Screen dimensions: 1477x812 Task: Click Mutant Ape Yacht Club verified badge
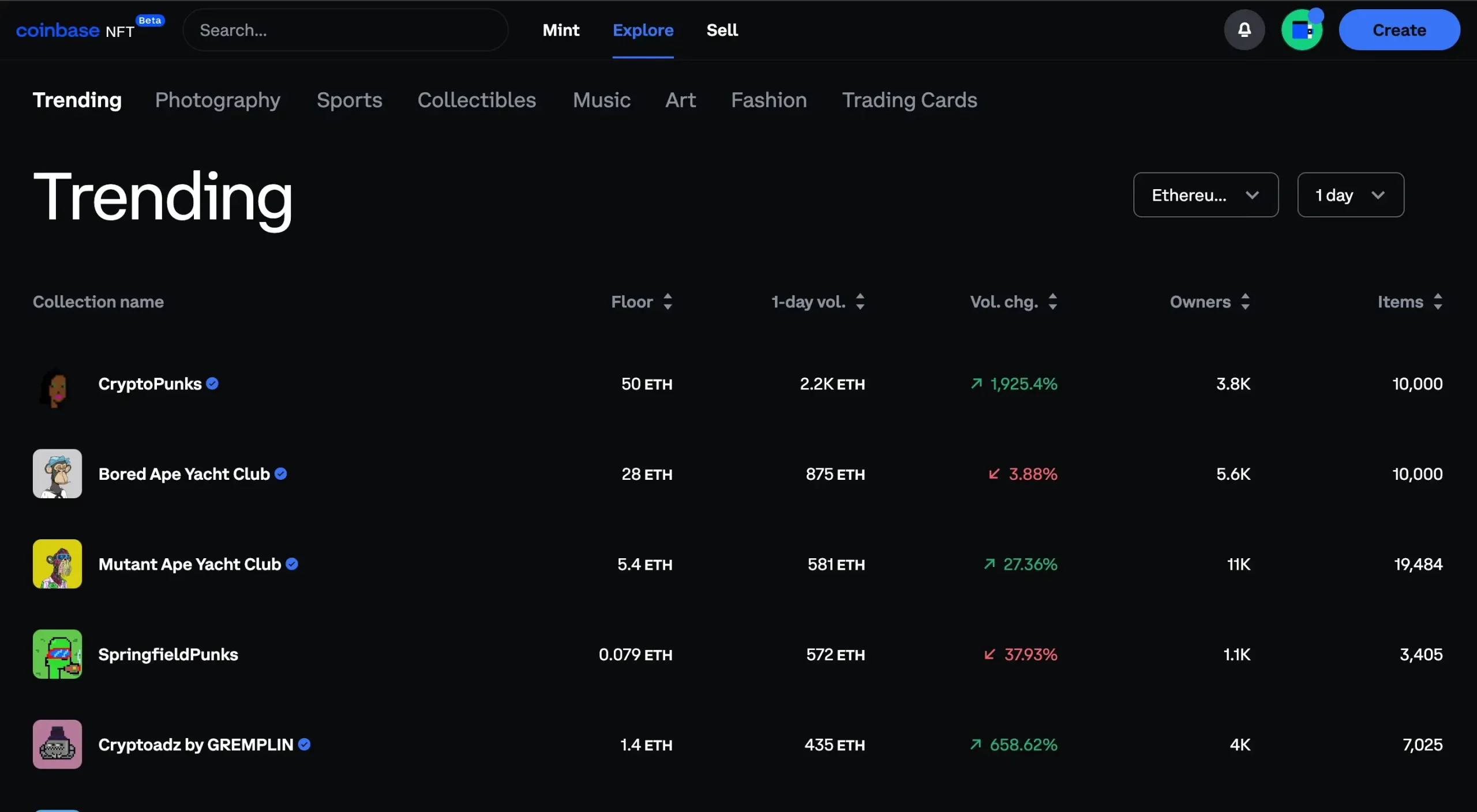[292, 563]
